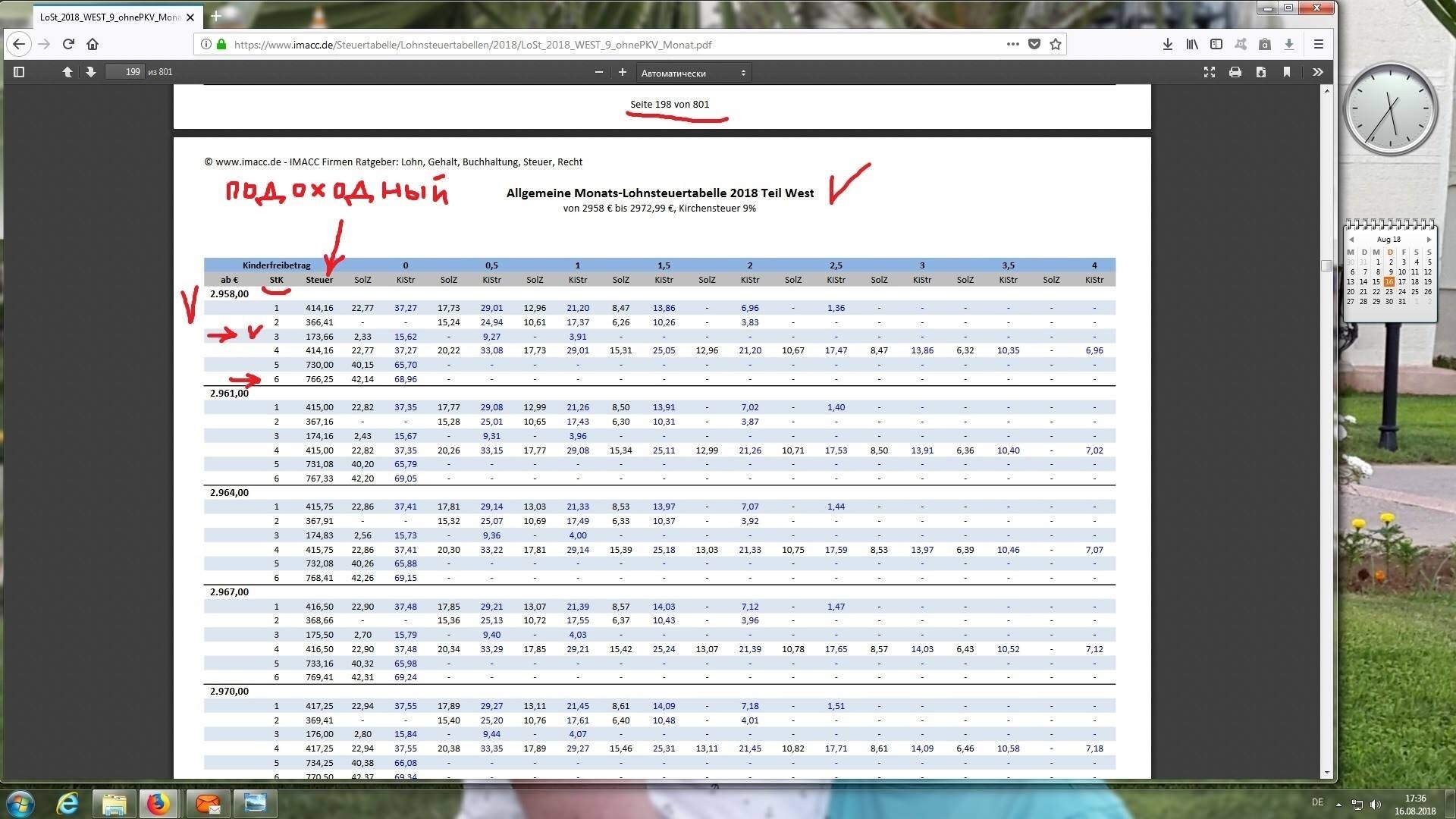Image resolution: width=1456 pixels, height=819 pixels.
Task: Zoom out the PDF document
Action: (x=599, y=72)
